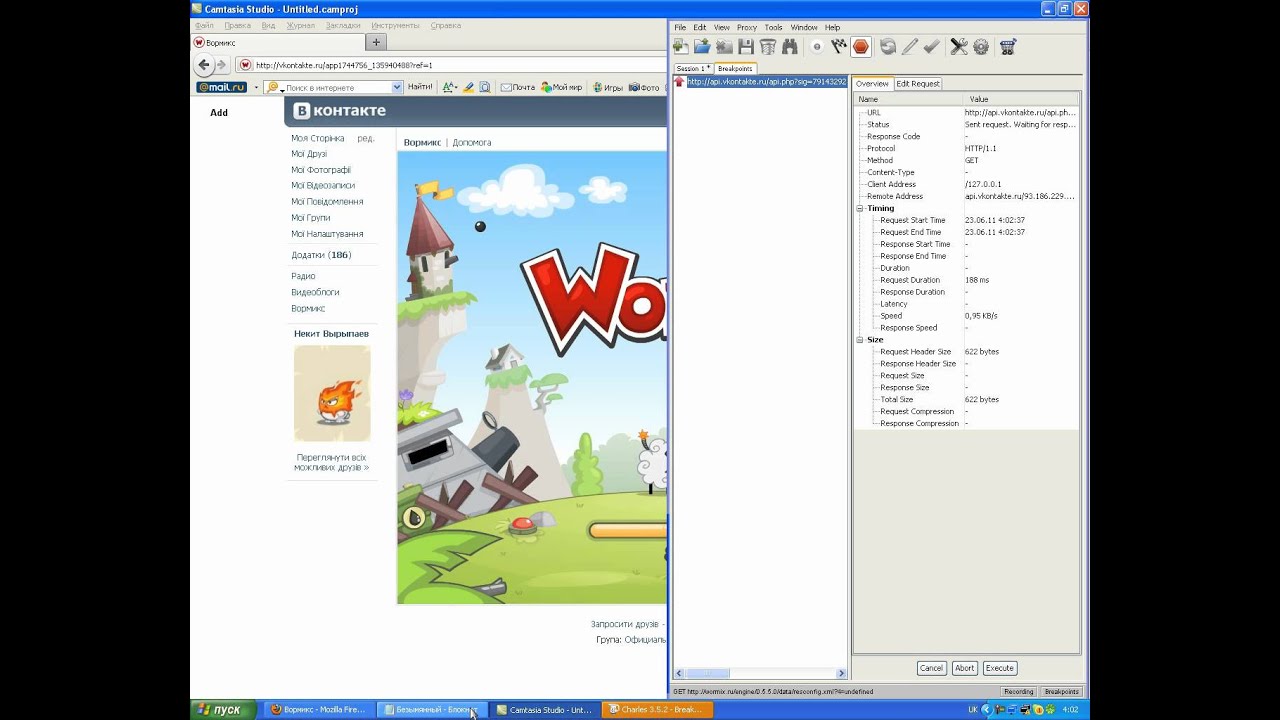Open font size A dropdown in toolbar
This screenshot has width=1280, height=720.
(450, 87)
